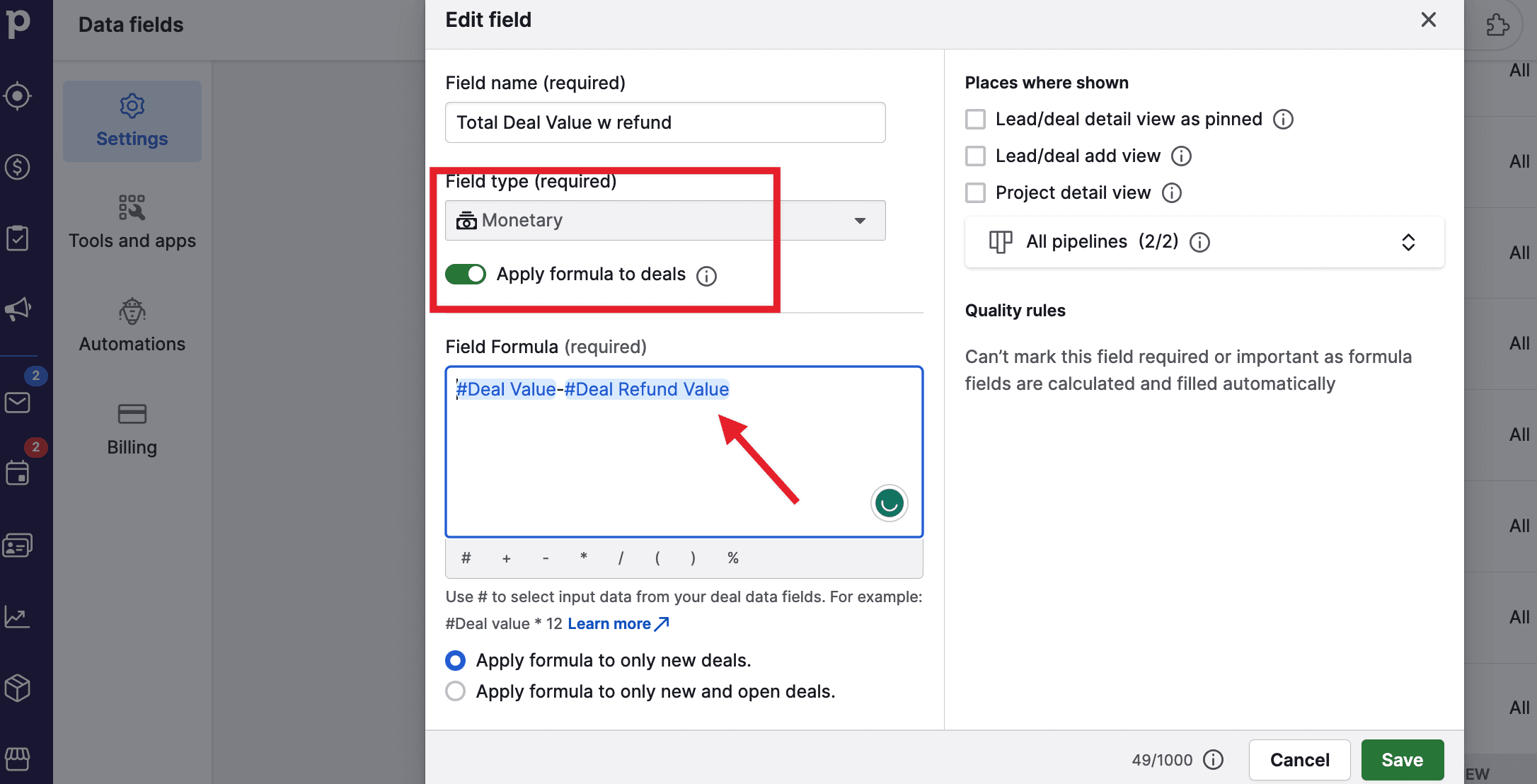
Task: Click the Field name text input
Action: tap(664, 122)
